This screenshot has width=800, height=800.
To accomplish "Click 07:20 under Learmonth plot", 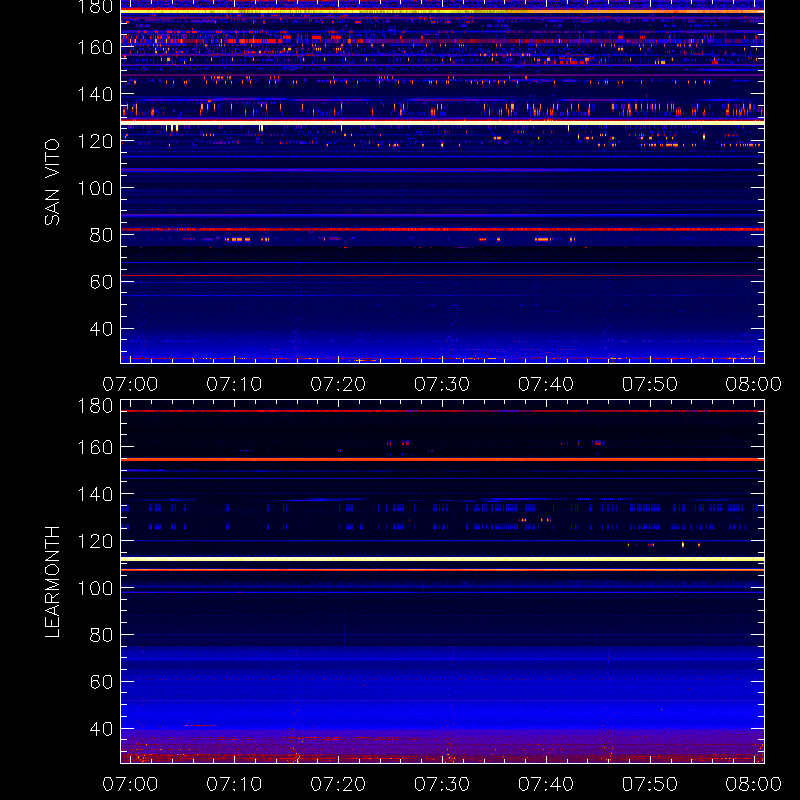I will point(338,784).
